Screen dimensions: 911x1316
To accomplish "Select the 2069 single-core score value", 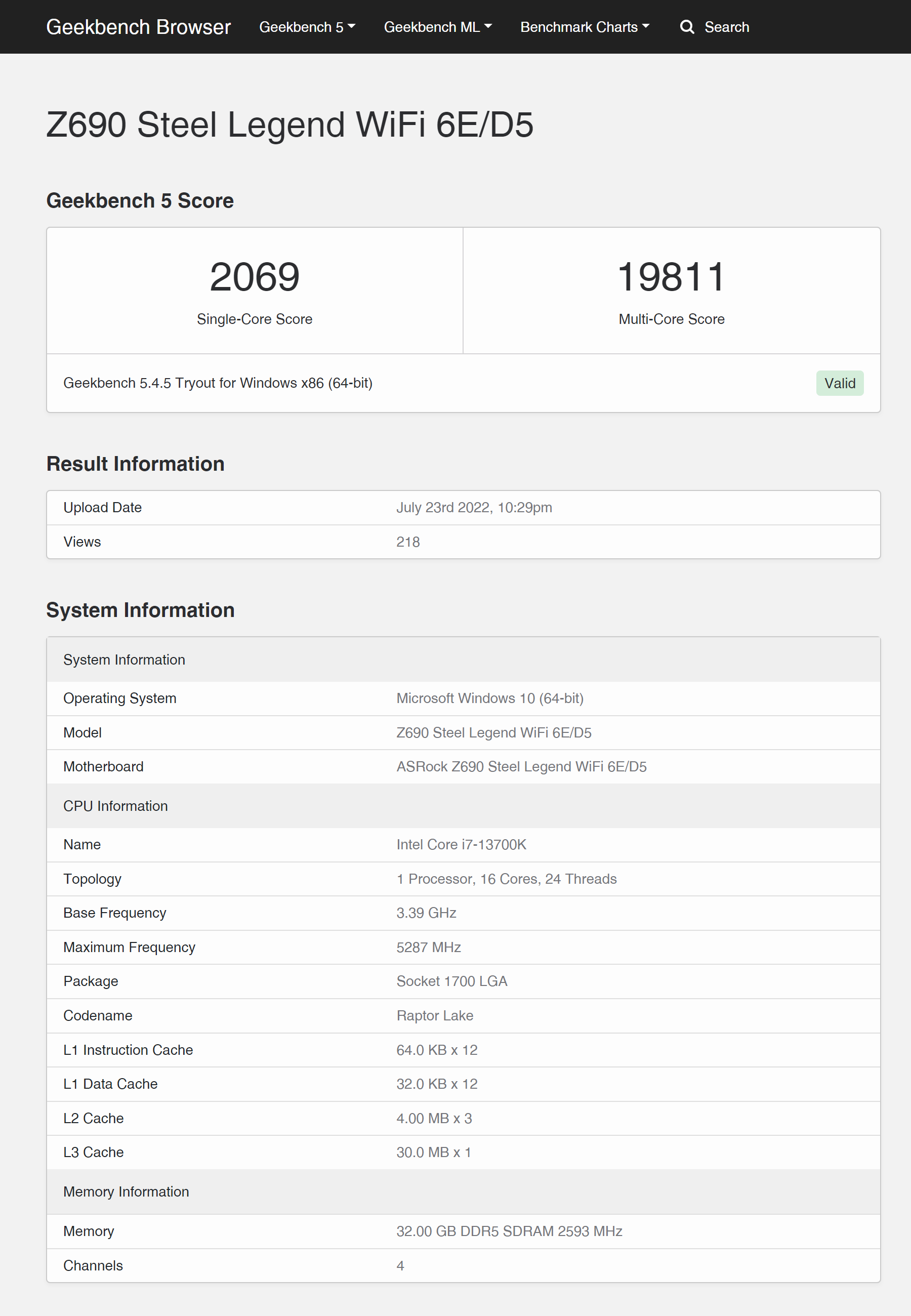I will [x=255, y=277].
